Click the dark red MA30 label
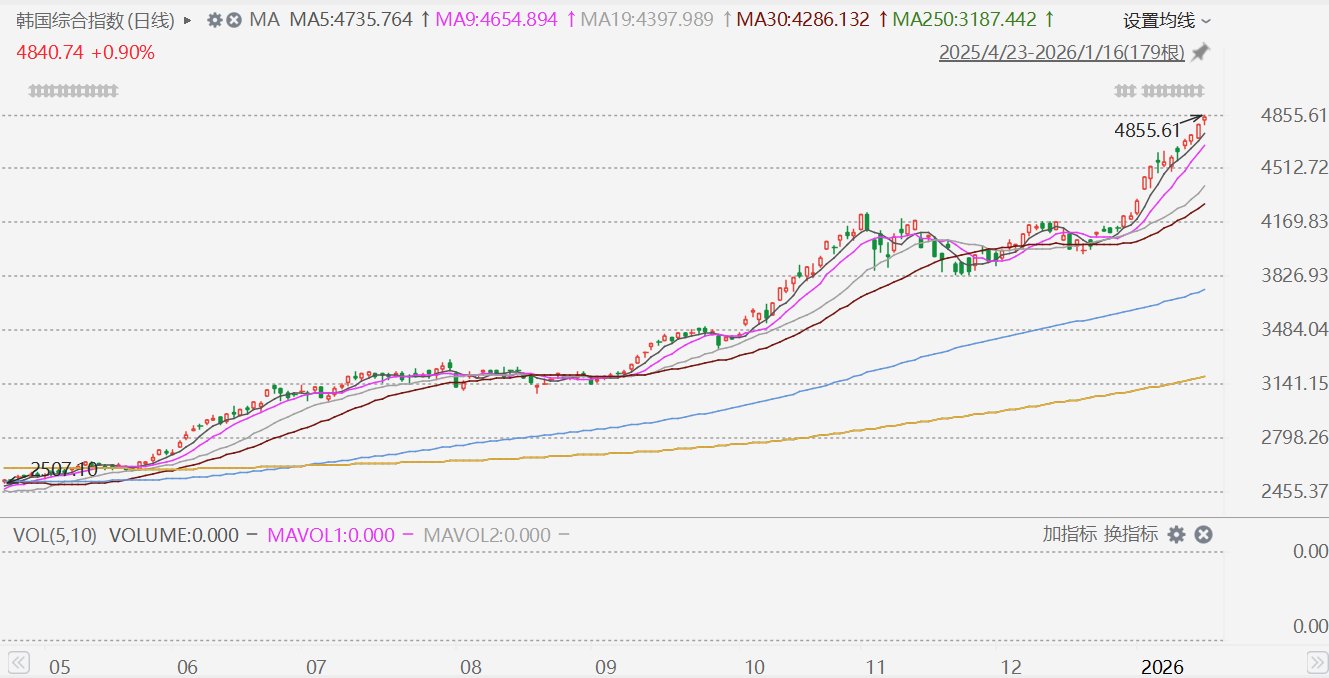The image size is (1329, 678). point(803,20)
